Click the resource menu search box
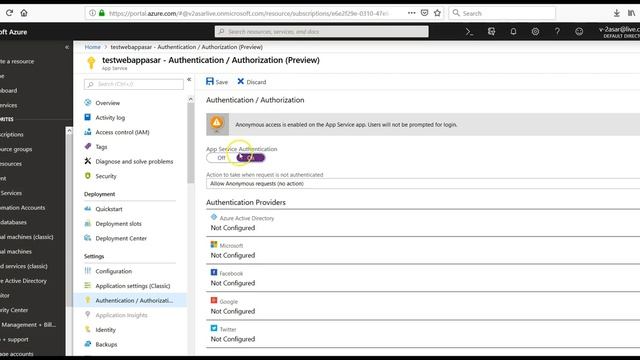The height and width of the screenshot is (360, 640). click(134, 84)
